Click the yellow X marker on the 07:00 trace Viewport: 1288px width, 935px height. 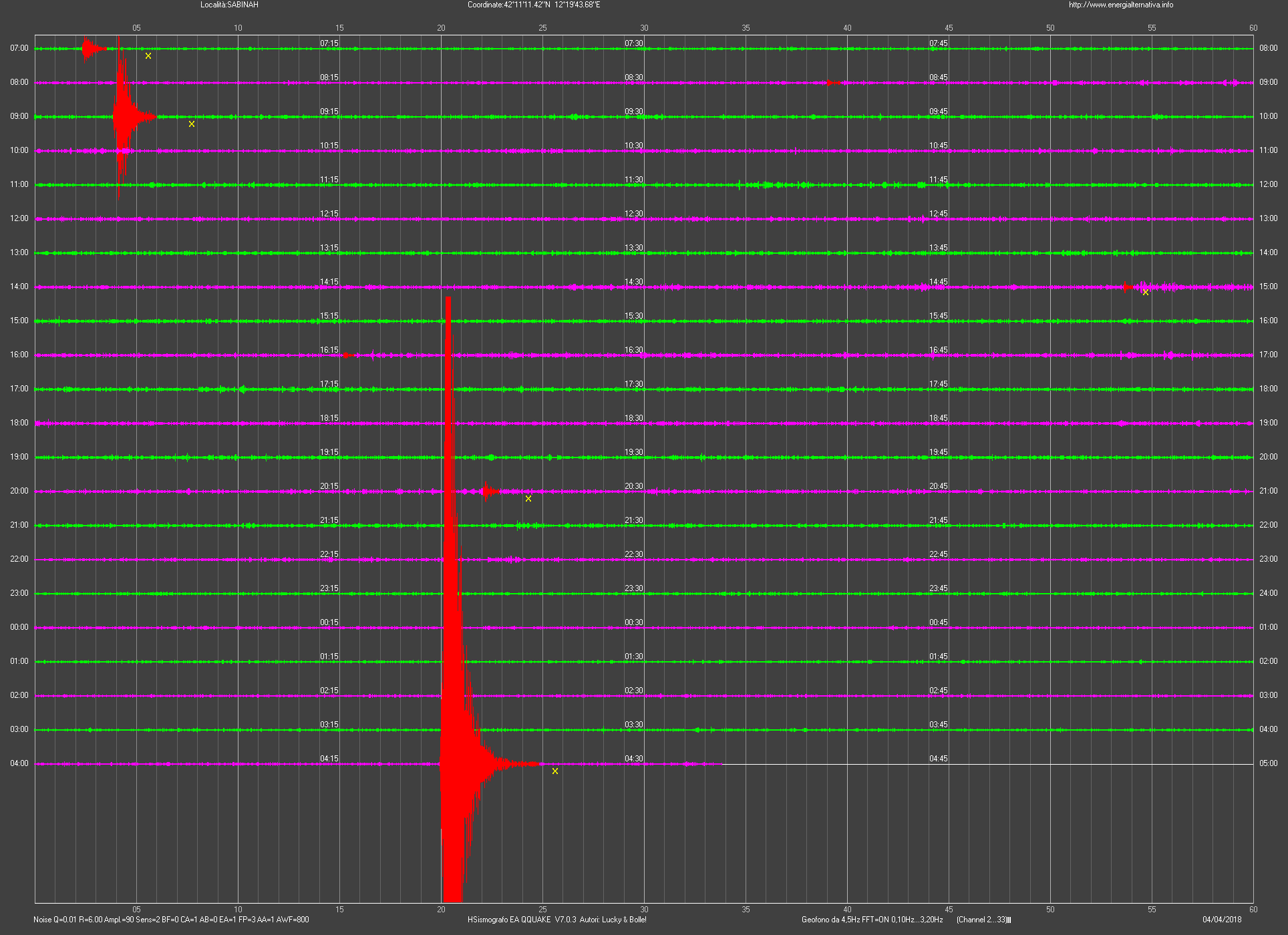pyautogui.click(x=148, y=56)
